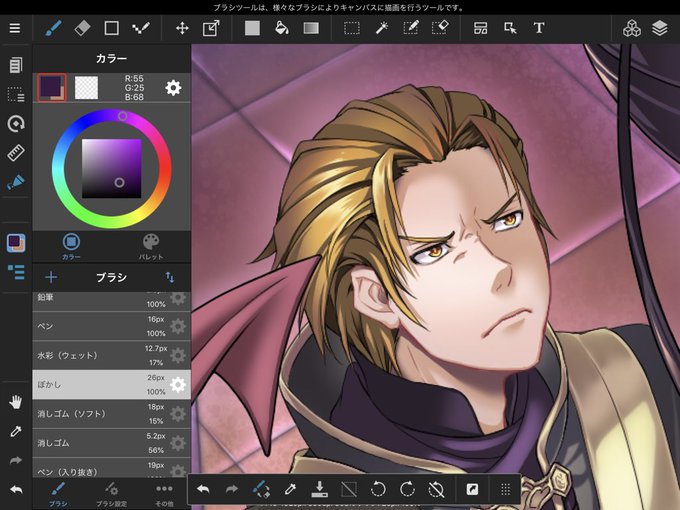Select the ペン brush
Screen dimensions: 680x510
coord(111,326)
